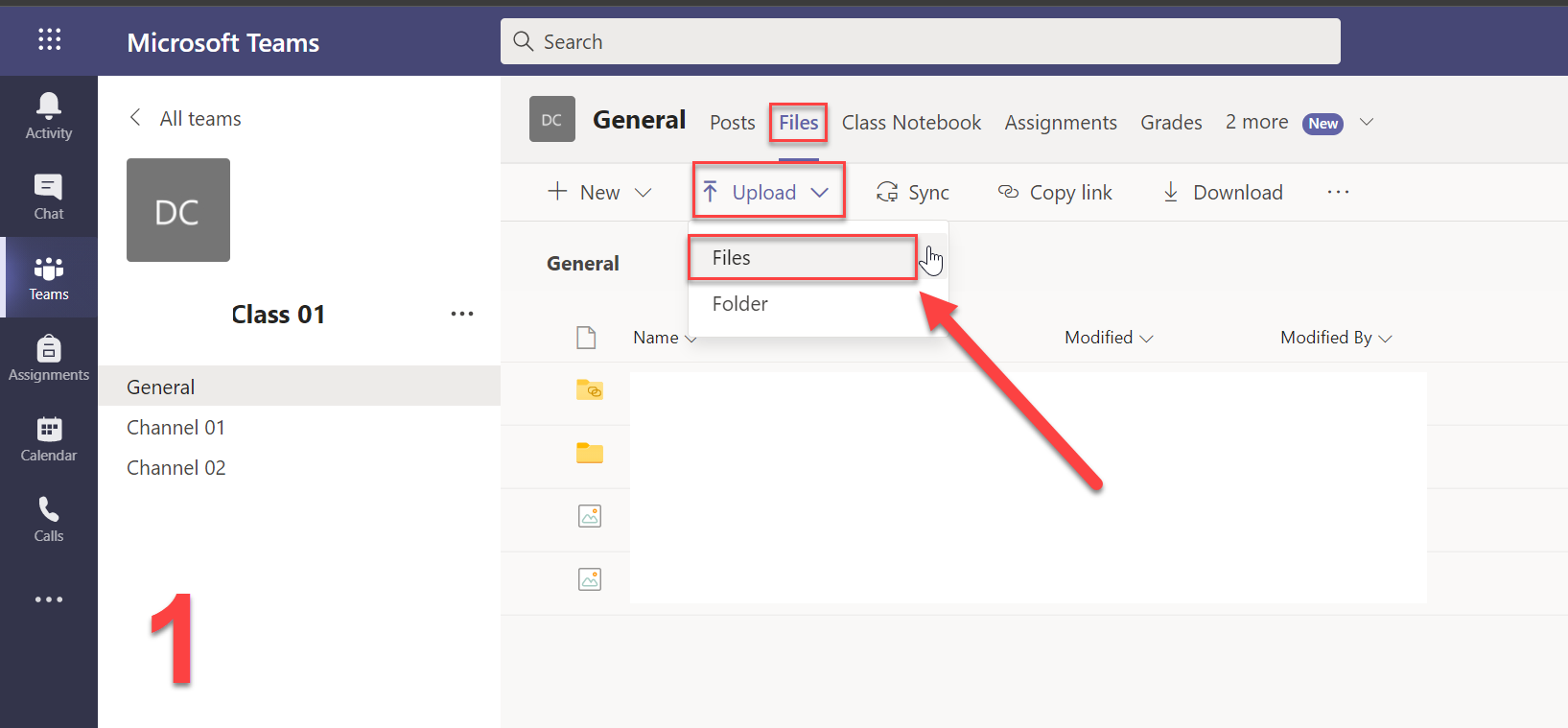Viewport: 1568px width, 728px height.
Task: Click the 2 more tabs label
Action: pyautogui.click(x=1256, y=122)
